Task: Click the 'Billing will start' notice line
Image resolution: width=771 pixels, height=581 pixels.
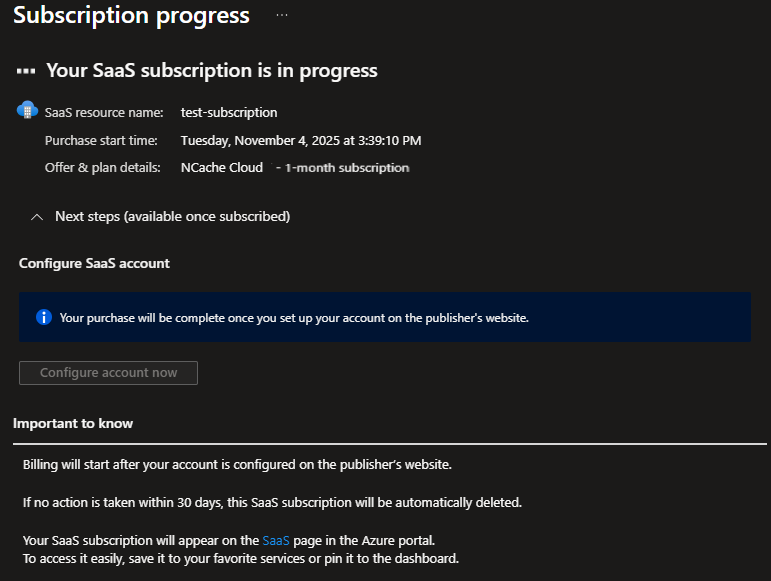Action: 237,465
